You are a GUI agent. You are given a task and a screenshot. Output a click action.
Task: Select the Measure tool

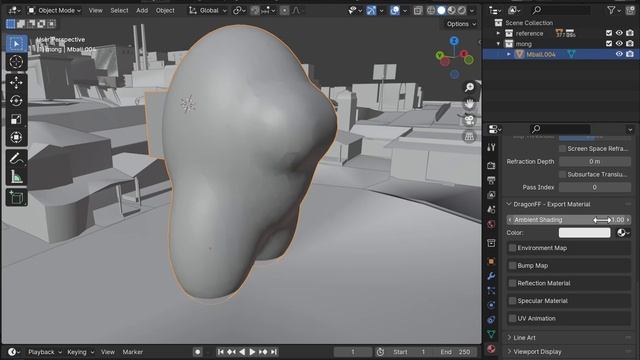coord(16,177)
